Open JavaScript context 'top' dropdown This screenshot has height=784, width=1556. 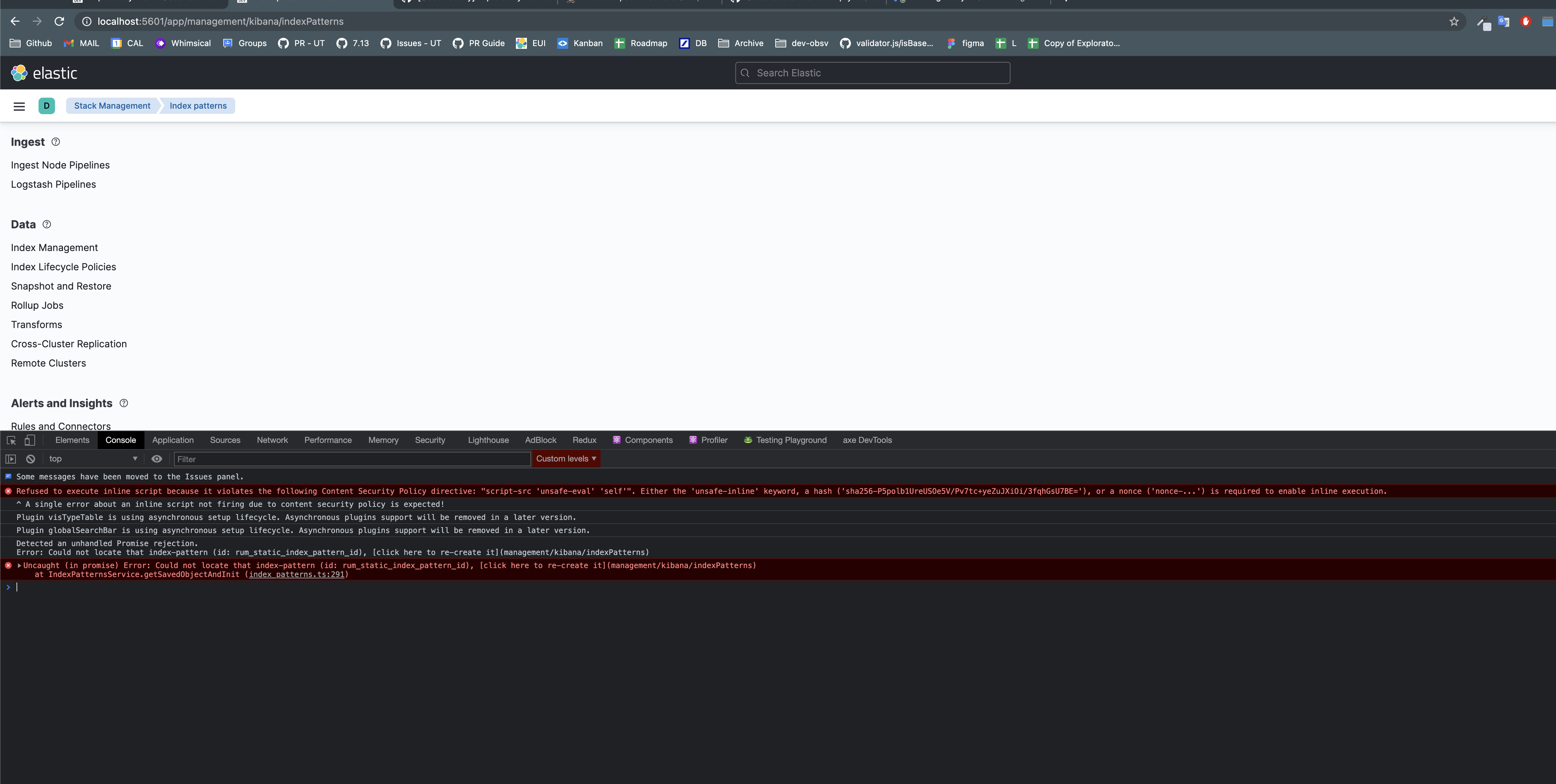[93, 459]
